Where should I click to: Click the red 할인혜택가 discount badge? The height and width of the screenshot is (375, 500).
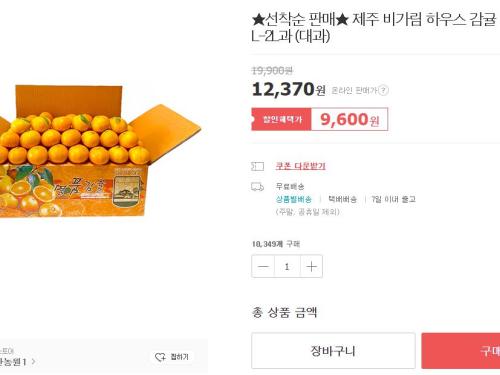tap(282, 119)
